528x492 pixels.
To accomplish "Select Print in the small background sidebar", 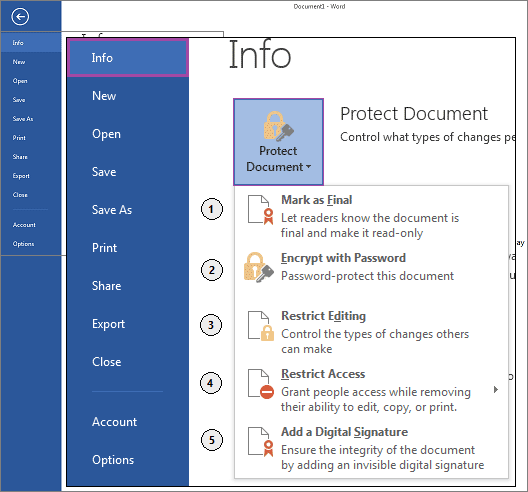I will [x=19, y=138].
